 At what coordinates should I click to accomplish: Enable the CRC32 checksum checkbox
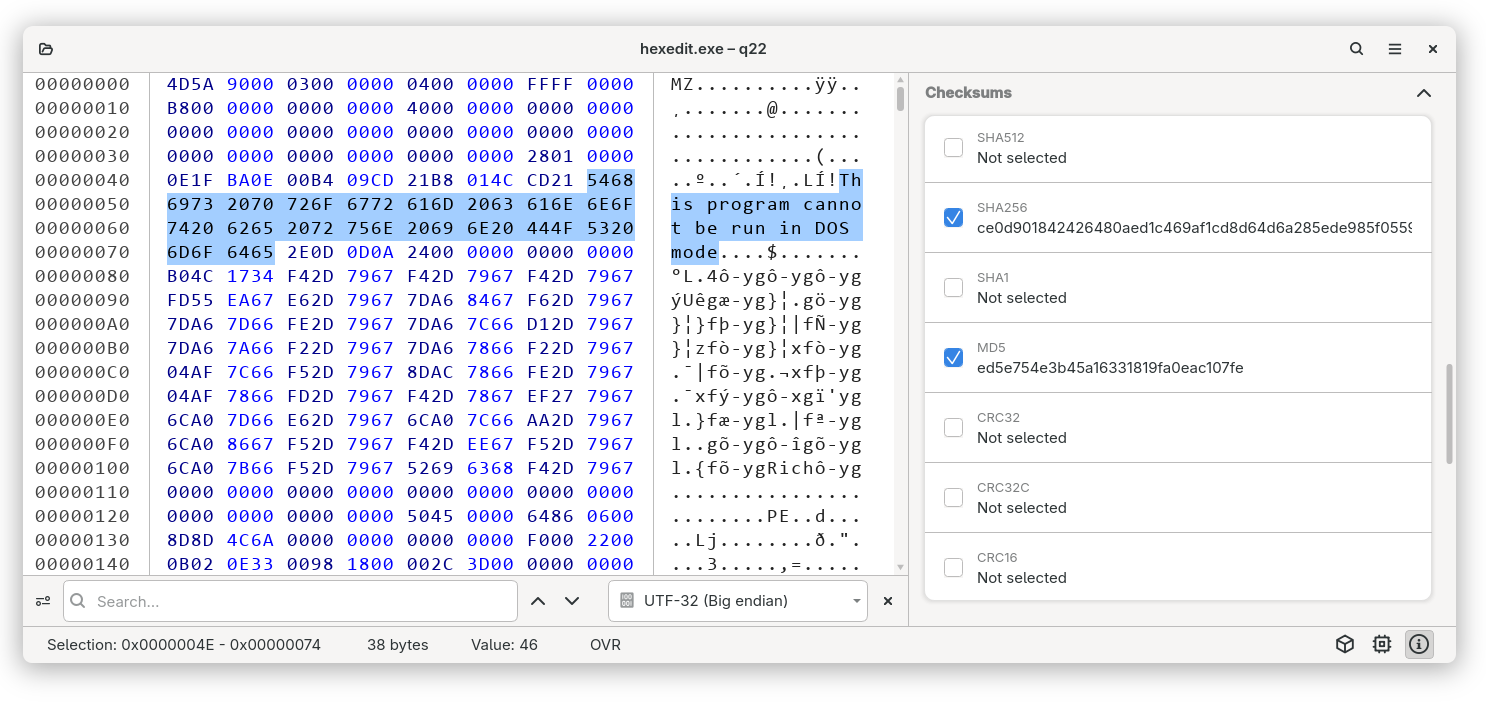coord(954,427)
